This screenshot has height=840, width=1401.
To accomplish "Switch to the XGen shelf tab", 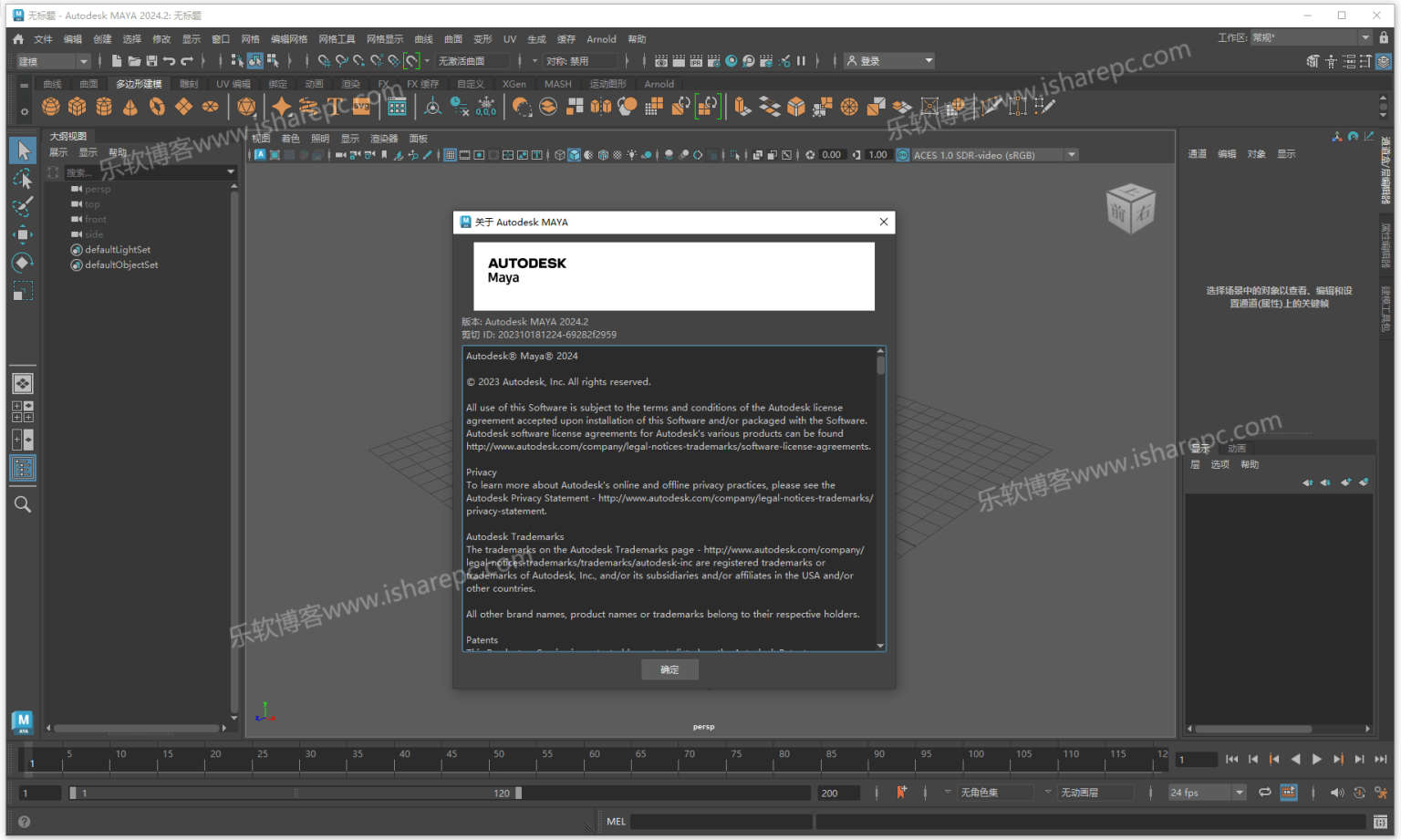I will coord(514,84).
